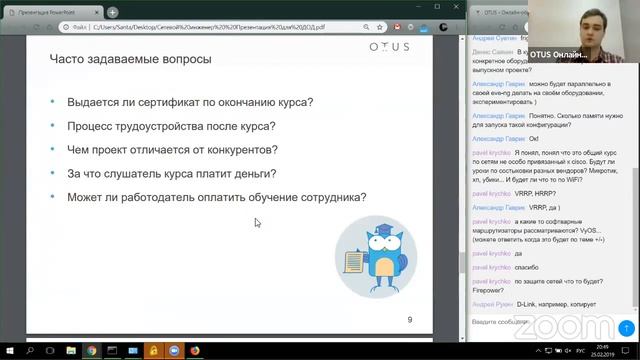This screenshot has width=640, height=360.
Task: Select the Презентация PowerPoint browser tab
Action: (53, 12)
